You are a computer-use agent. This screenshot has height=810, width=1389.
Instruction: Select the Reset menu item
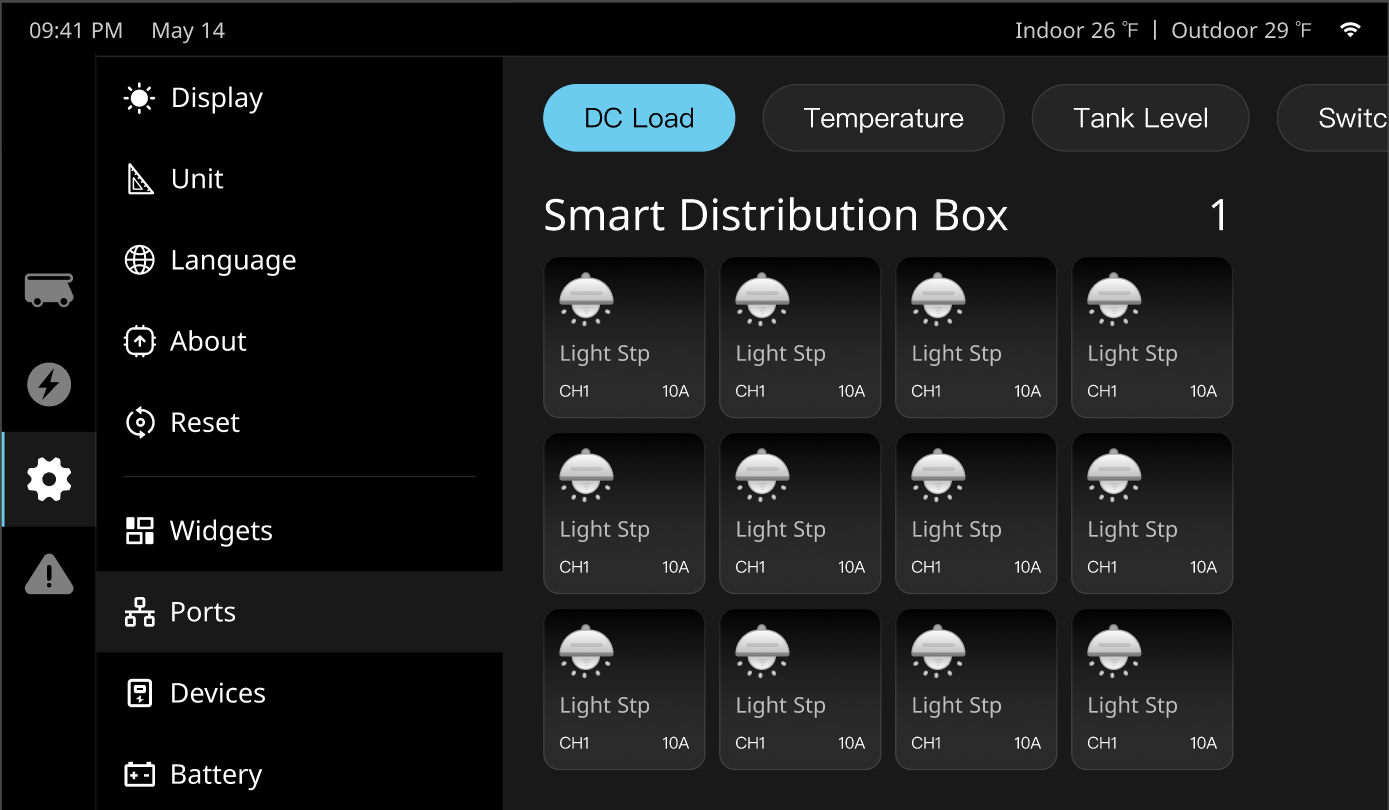[x=204, y=422]
